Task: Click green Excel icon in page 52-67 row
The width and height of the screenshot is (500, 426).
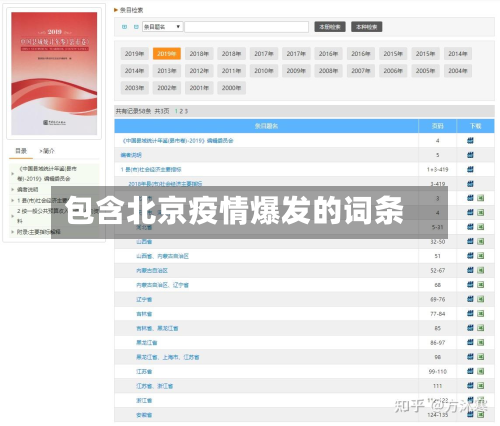Action: click(x=480, y=270)
